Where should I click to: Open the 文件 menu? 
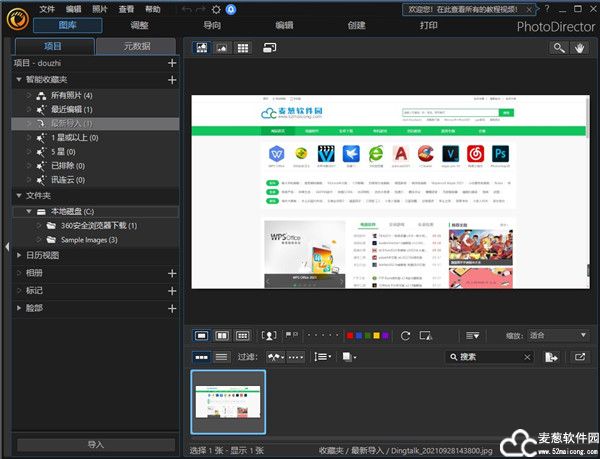click(x=47, y=8)
